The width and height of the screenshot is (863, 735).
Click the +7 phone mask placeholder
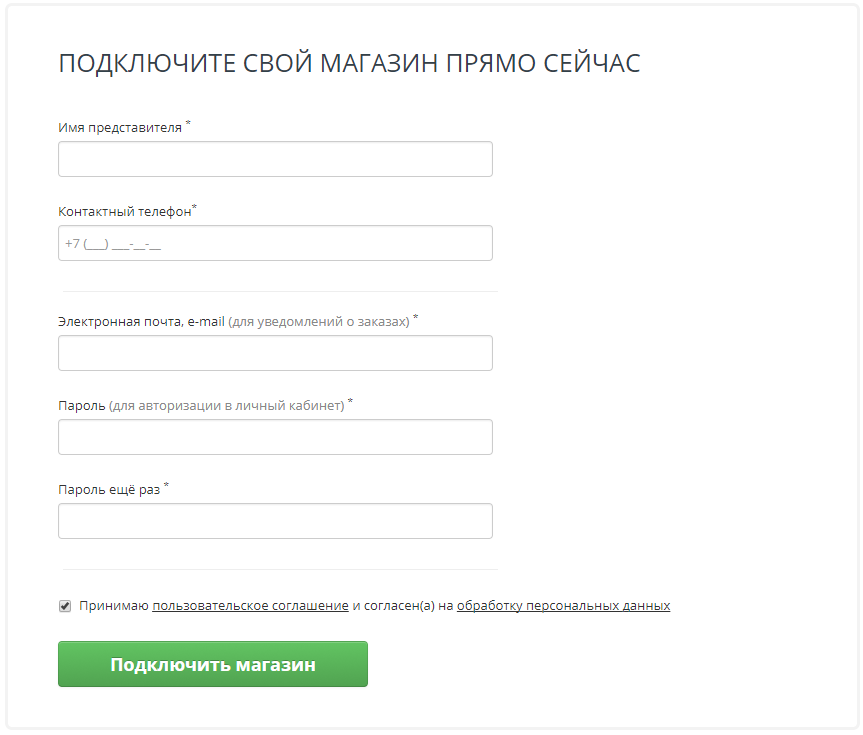[113, 243]
